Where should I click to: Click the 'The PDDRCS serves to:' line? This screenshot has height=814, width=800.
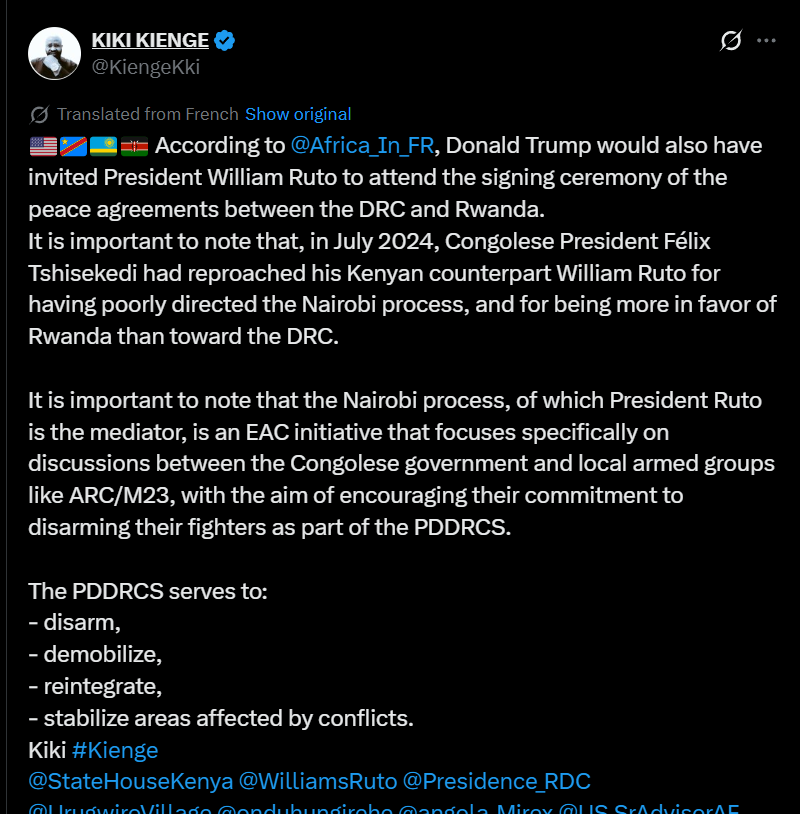click(147, 590)
